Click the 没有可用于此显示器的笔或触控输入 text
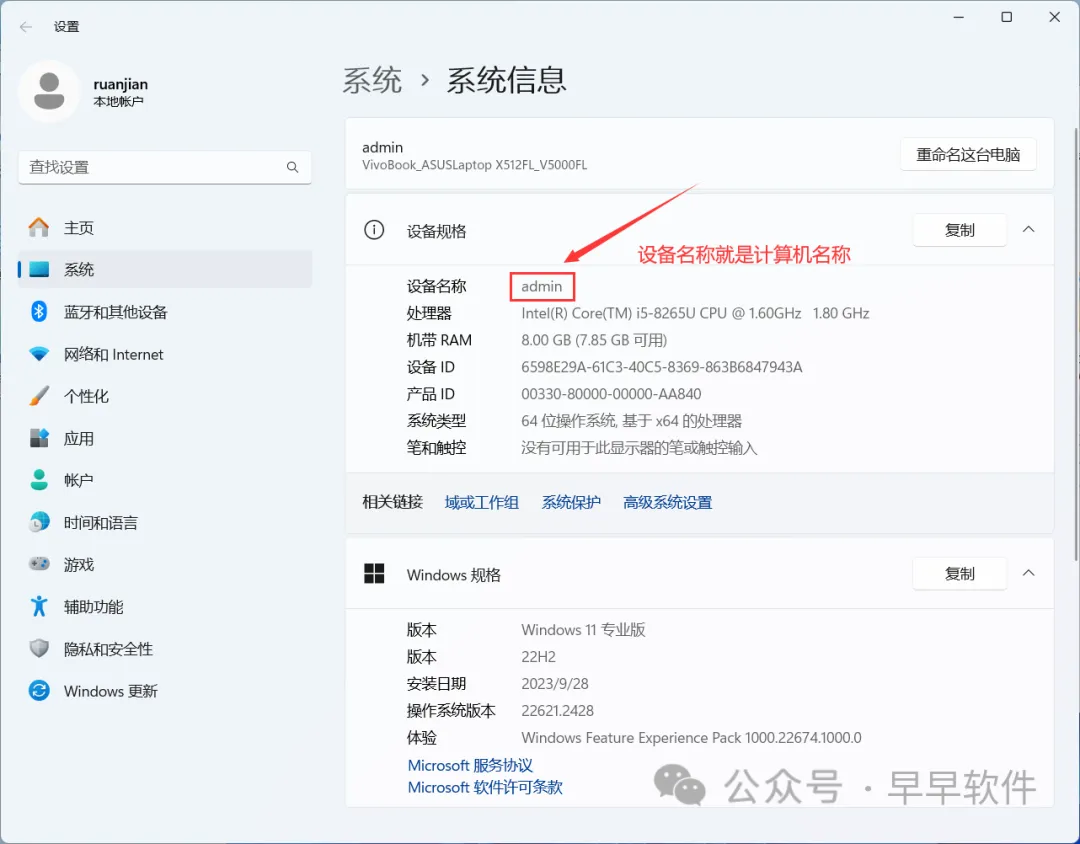Screen dimensions: 1080x844 pos(638,448)
